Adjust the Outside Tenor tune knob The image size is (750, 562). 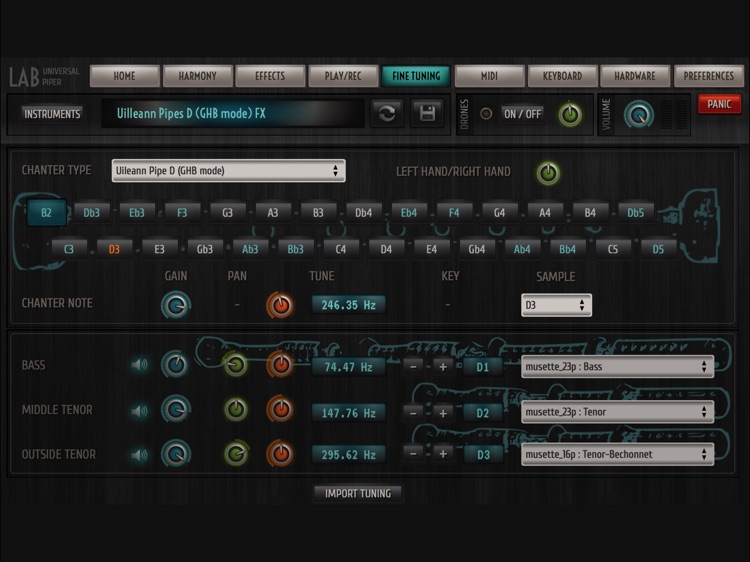click(x=280, y=454)
